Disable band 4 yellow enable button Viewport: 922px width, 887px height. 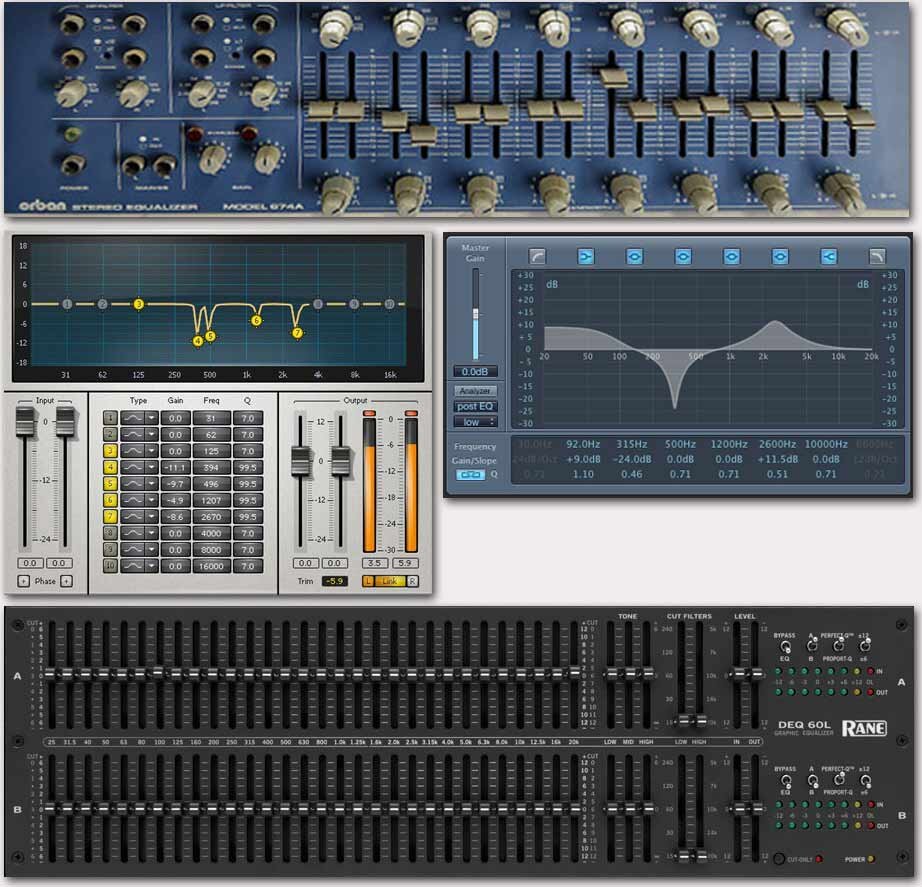[x=110, y=468]
